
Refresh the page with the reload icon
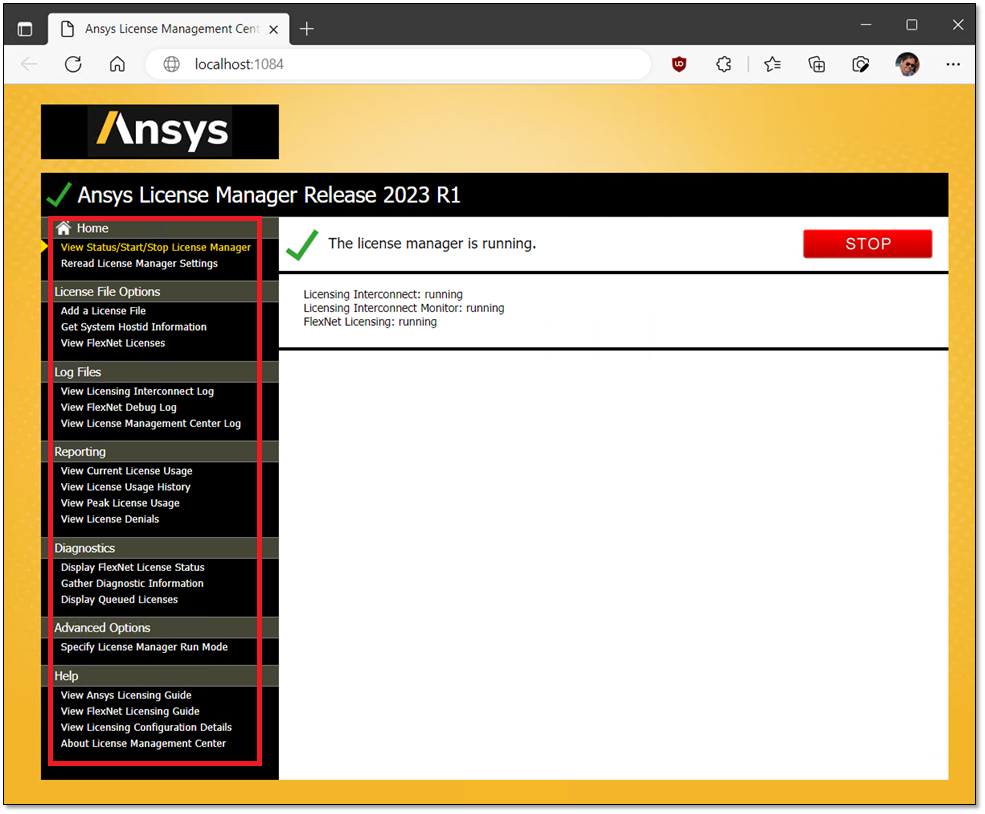point(73,64)
